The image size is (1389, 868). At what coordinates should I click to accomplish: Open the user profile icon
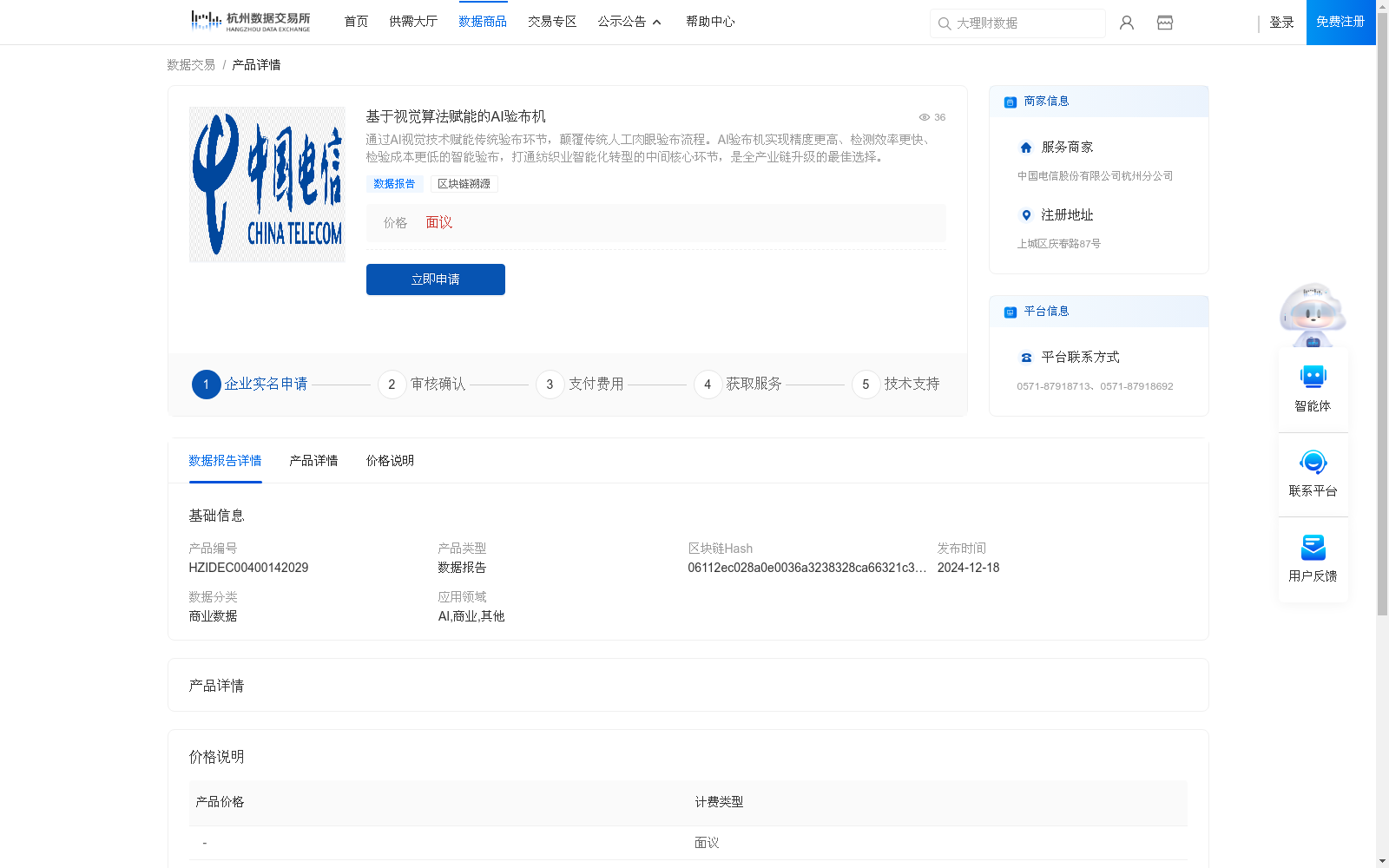click(1127, 23)
